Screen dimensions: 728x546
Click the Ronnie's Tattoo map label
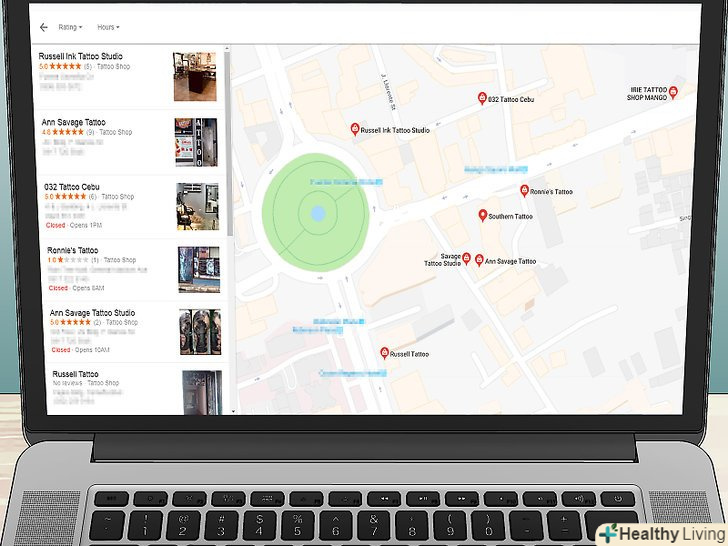(x=552, y=192)
